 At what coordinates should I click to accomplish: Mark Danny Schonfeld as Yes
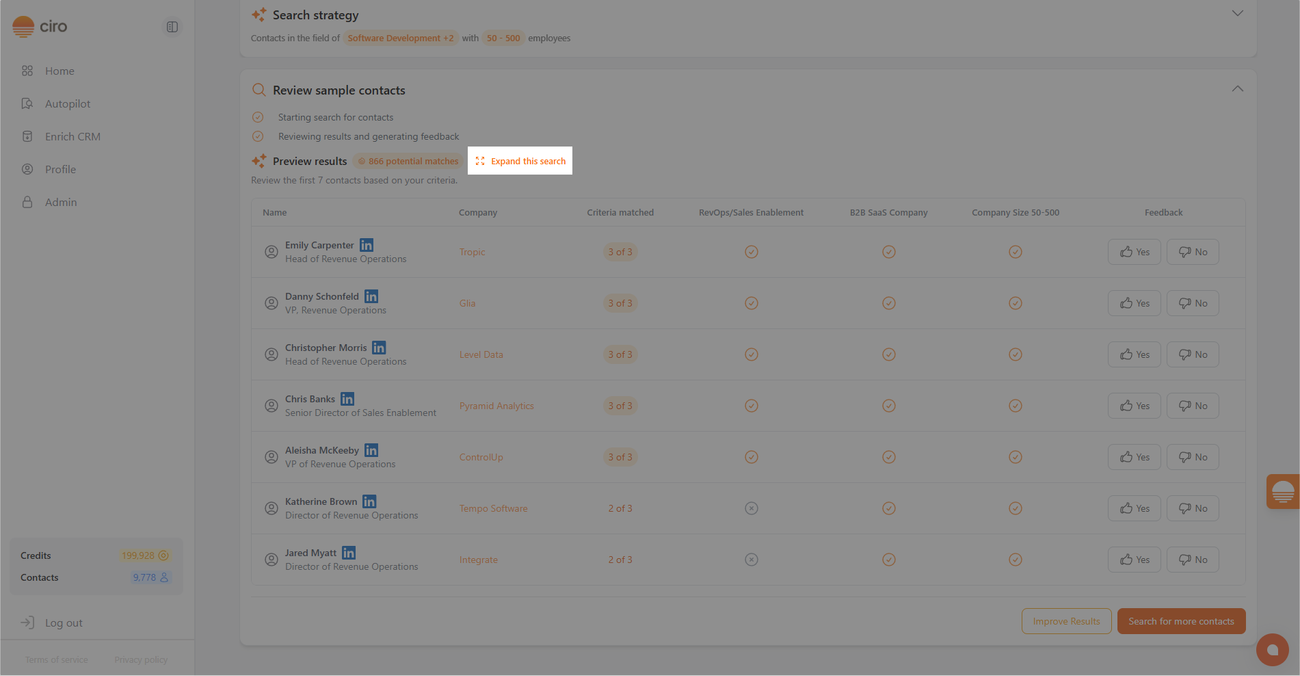click(x=1134, y=303)
